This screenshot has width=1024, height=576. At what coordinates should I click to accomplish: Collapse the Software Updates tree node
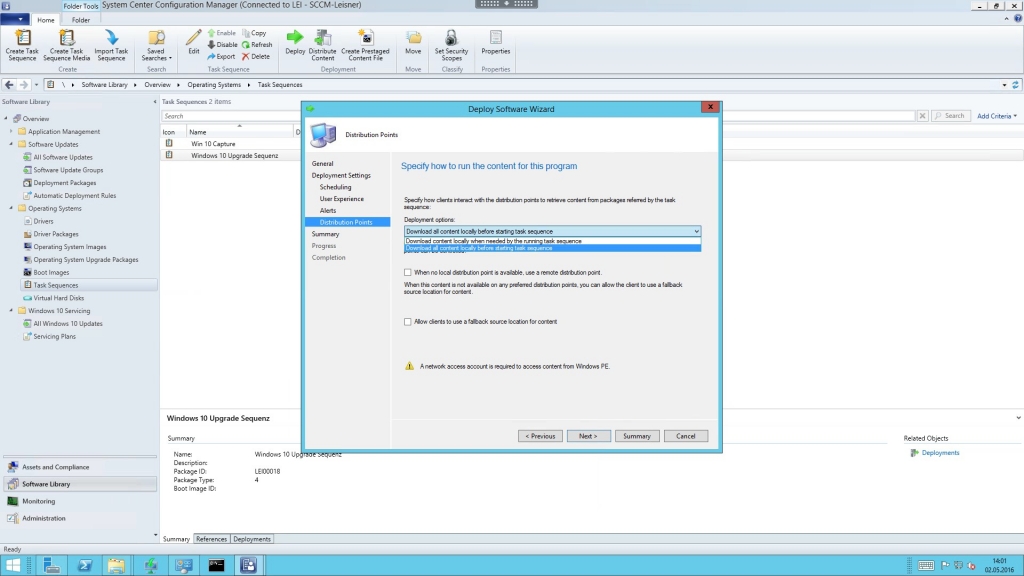(x=11, y=144)
